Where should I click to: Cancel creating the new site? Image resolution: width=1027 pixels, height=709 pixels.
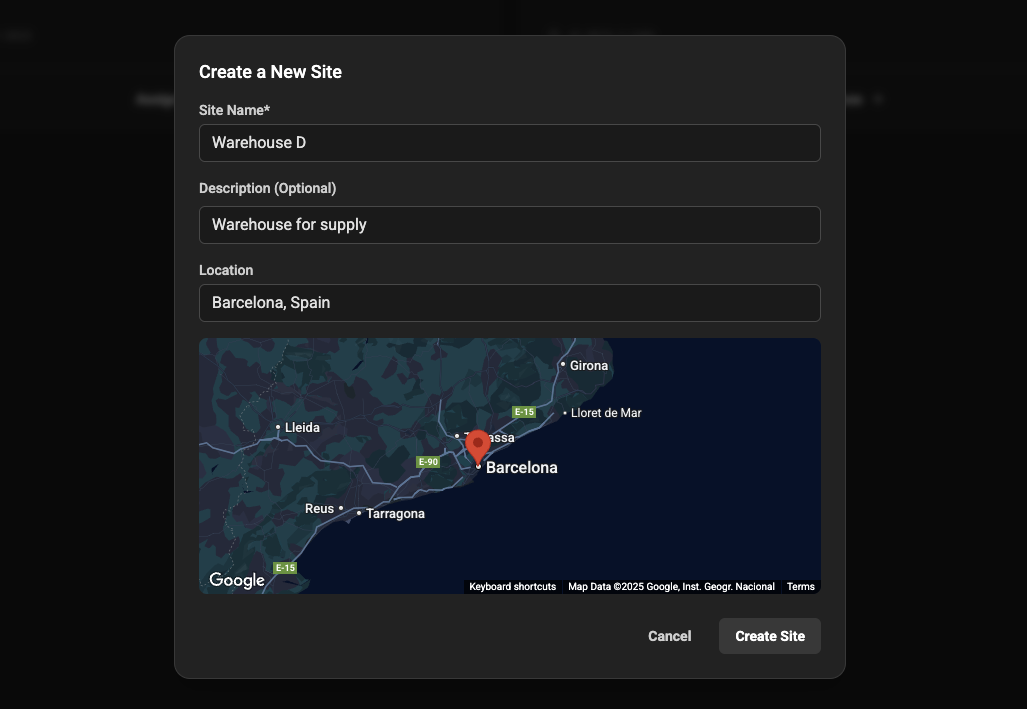click(x=669, y=636)
